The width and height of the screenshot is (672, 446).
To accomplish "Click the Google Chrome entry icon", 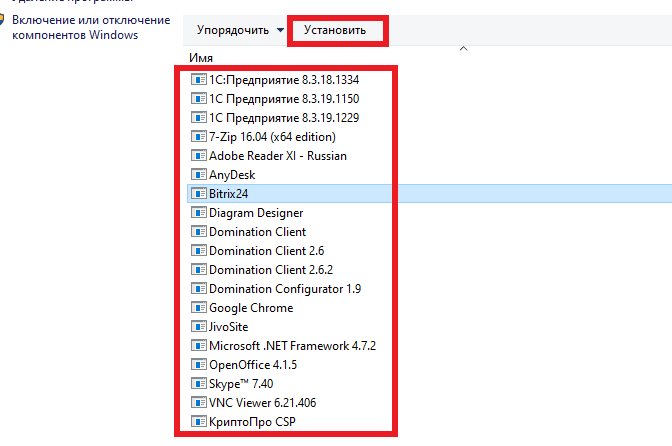I will tap(199, 308).
